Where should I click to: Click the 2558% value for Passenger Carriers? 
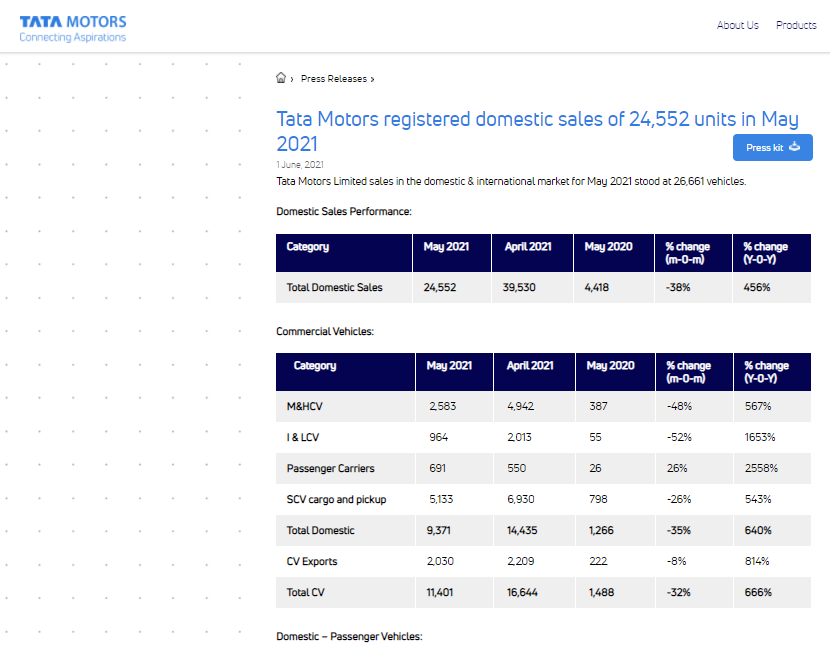pos(760,468)
